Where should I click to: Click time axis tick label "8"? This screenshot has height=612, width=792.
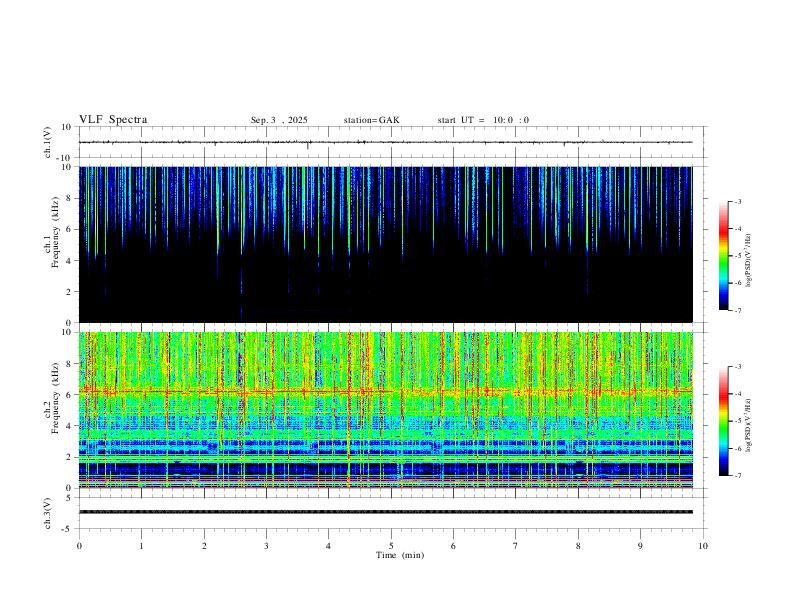578,546
